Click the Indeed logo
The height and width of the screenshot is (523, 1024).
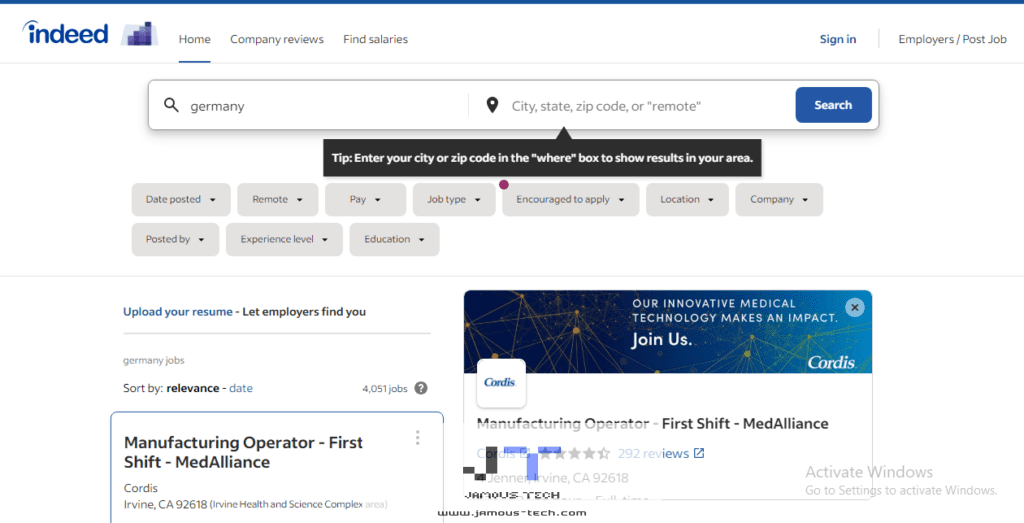tap(65, 33)
